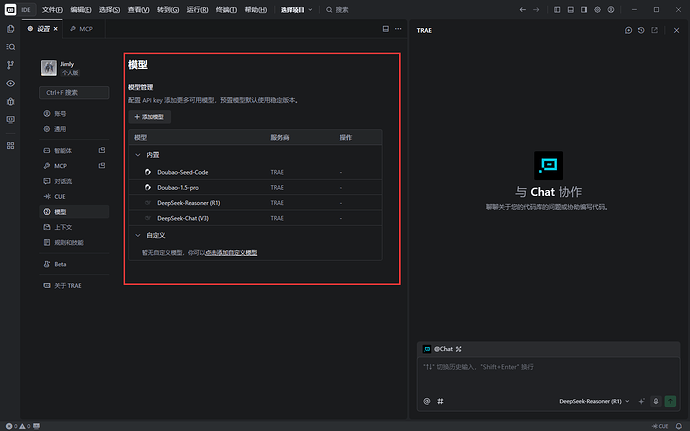Viewport: 690px width, 431px height.
Task: Collapse the 内置 models group
Action: 138,155
